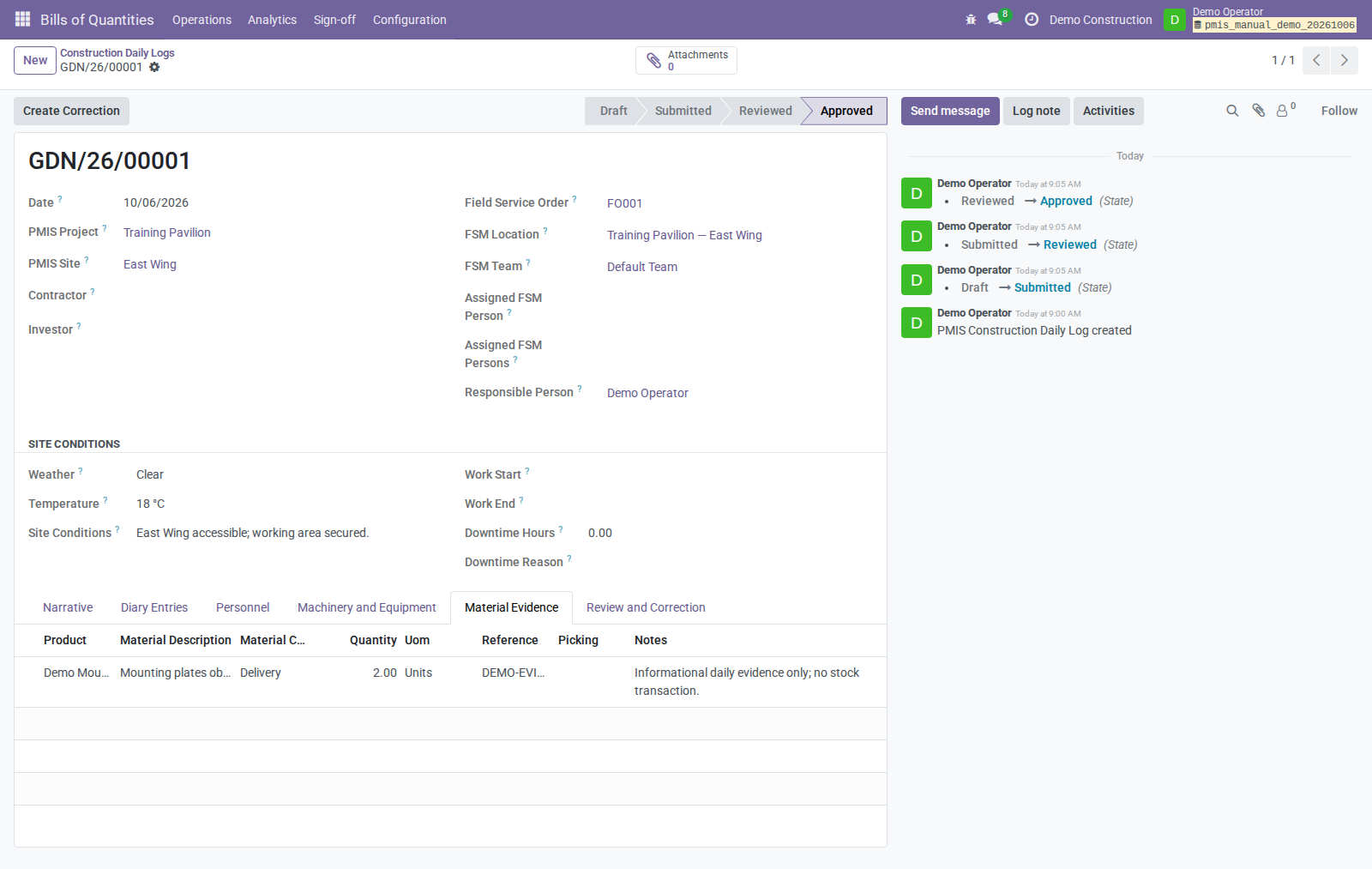
Task: Open Sign-off menu
Action: (334, 20)
